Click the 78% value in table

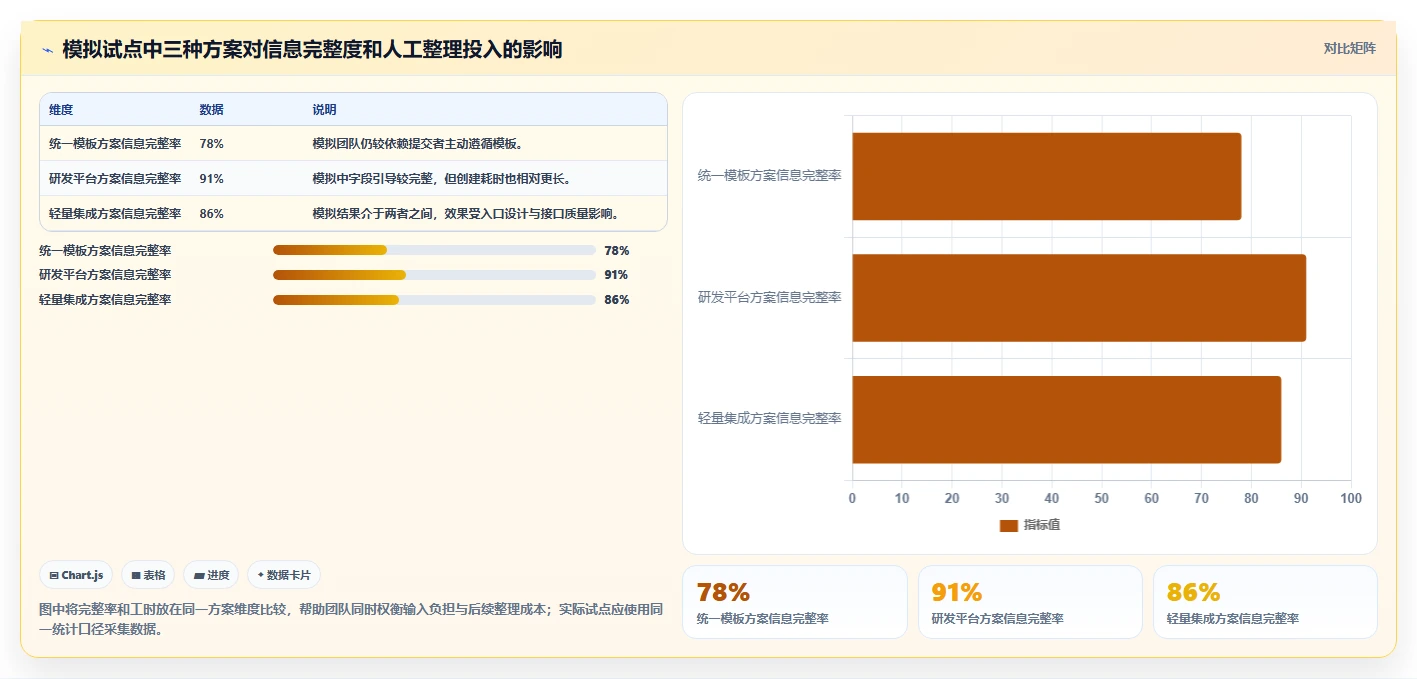tap(211, 144)
